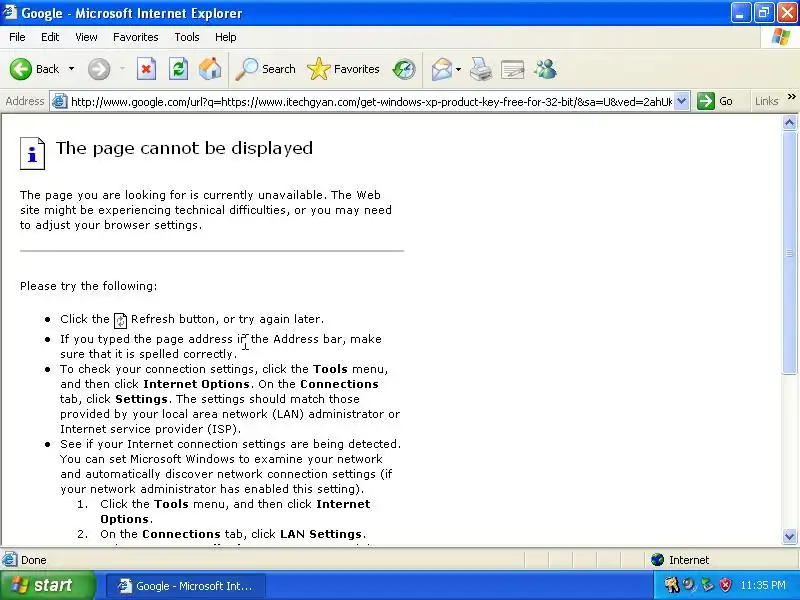Image resolution: width=800 pixels, height=600 pixels.
Task: Expand the Address bar dropdown list
Action: pyautogui.click(x=682, y=101)
